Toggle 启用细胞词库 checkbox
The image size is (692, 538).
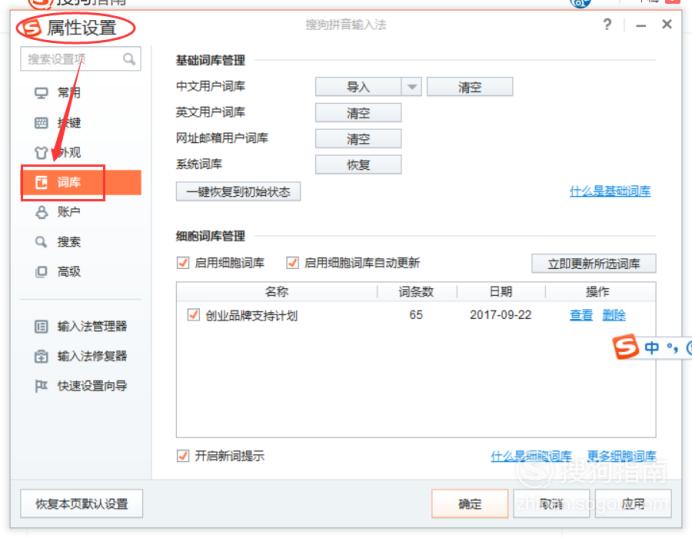click(183, 263)
